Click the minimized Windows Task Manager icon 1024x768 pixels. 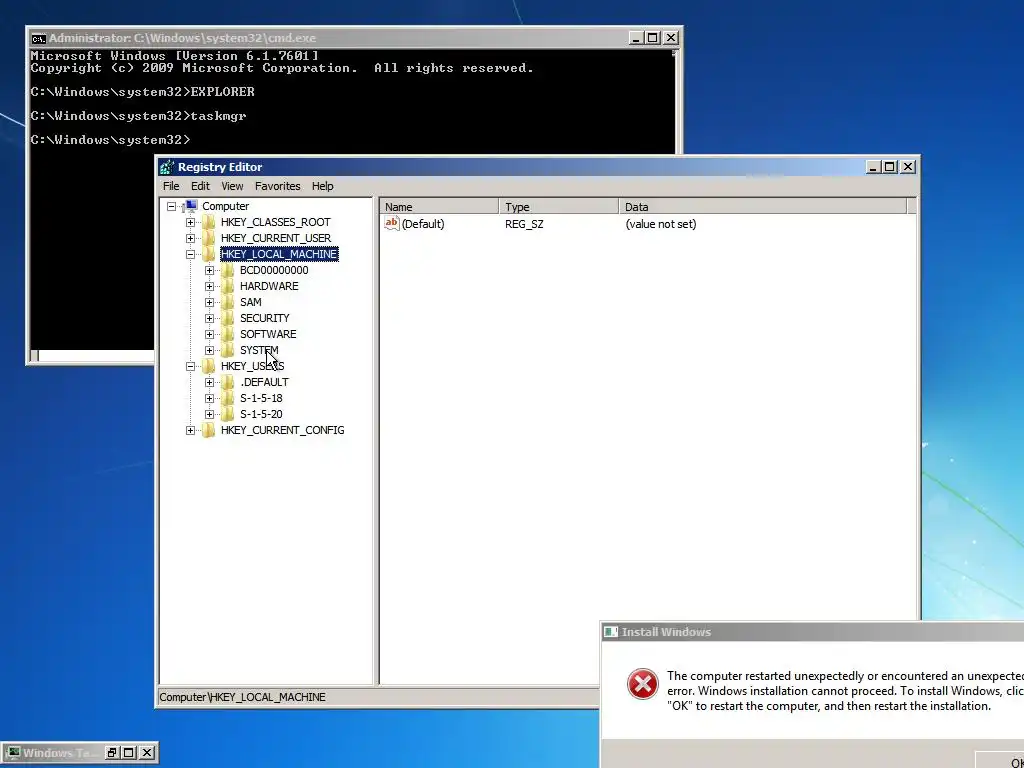pos(13,753)
